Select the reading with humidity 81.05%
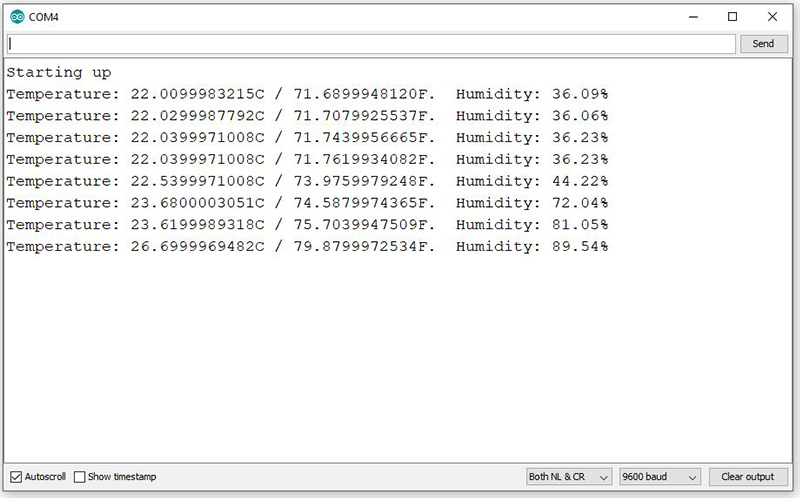Image resolution: width=800 pixels, height=498 pixels. click(x=307, y=225)
